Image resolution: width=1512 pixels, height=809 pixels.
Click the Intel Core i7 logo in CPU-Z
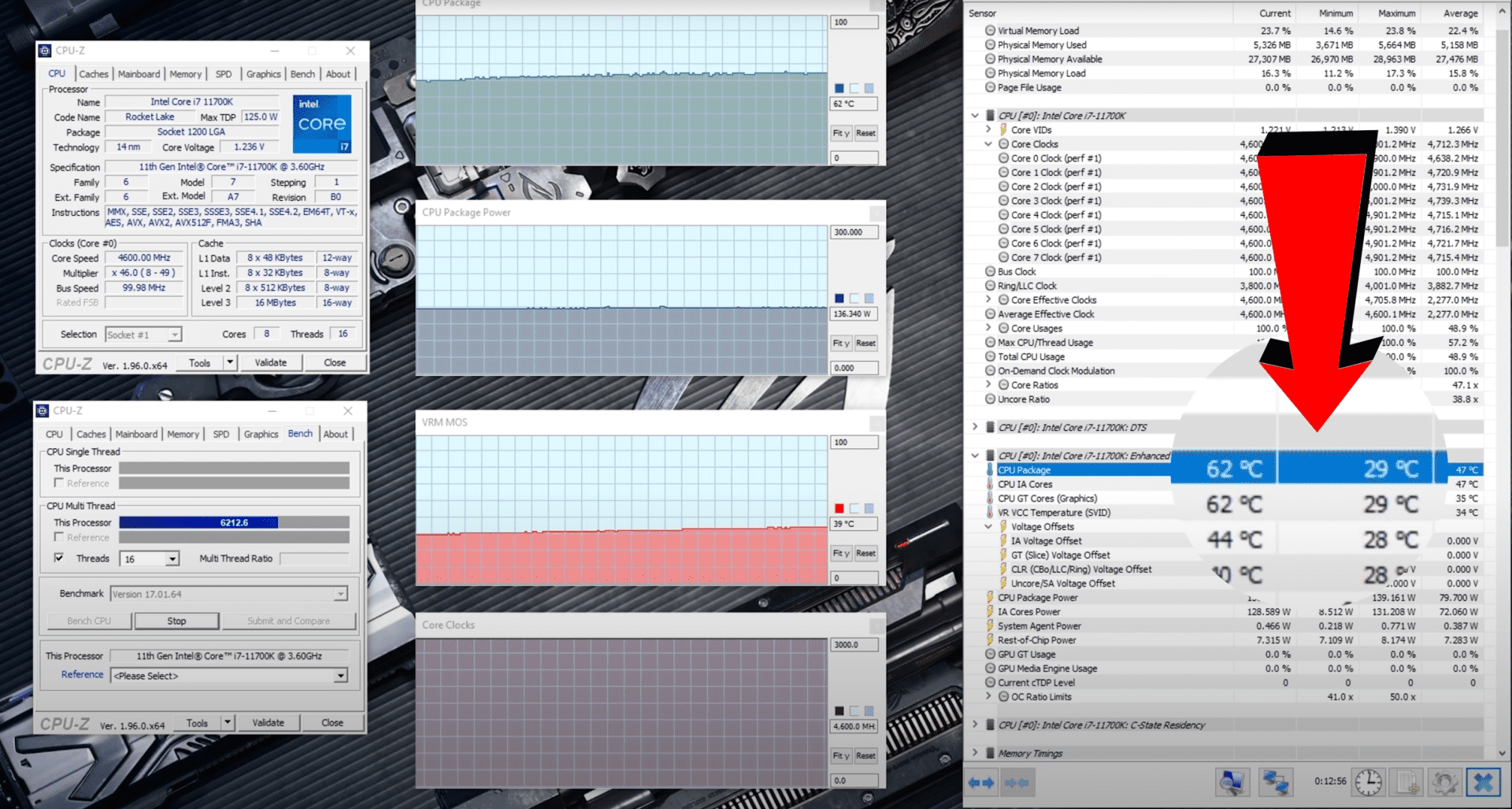point(322,124)
